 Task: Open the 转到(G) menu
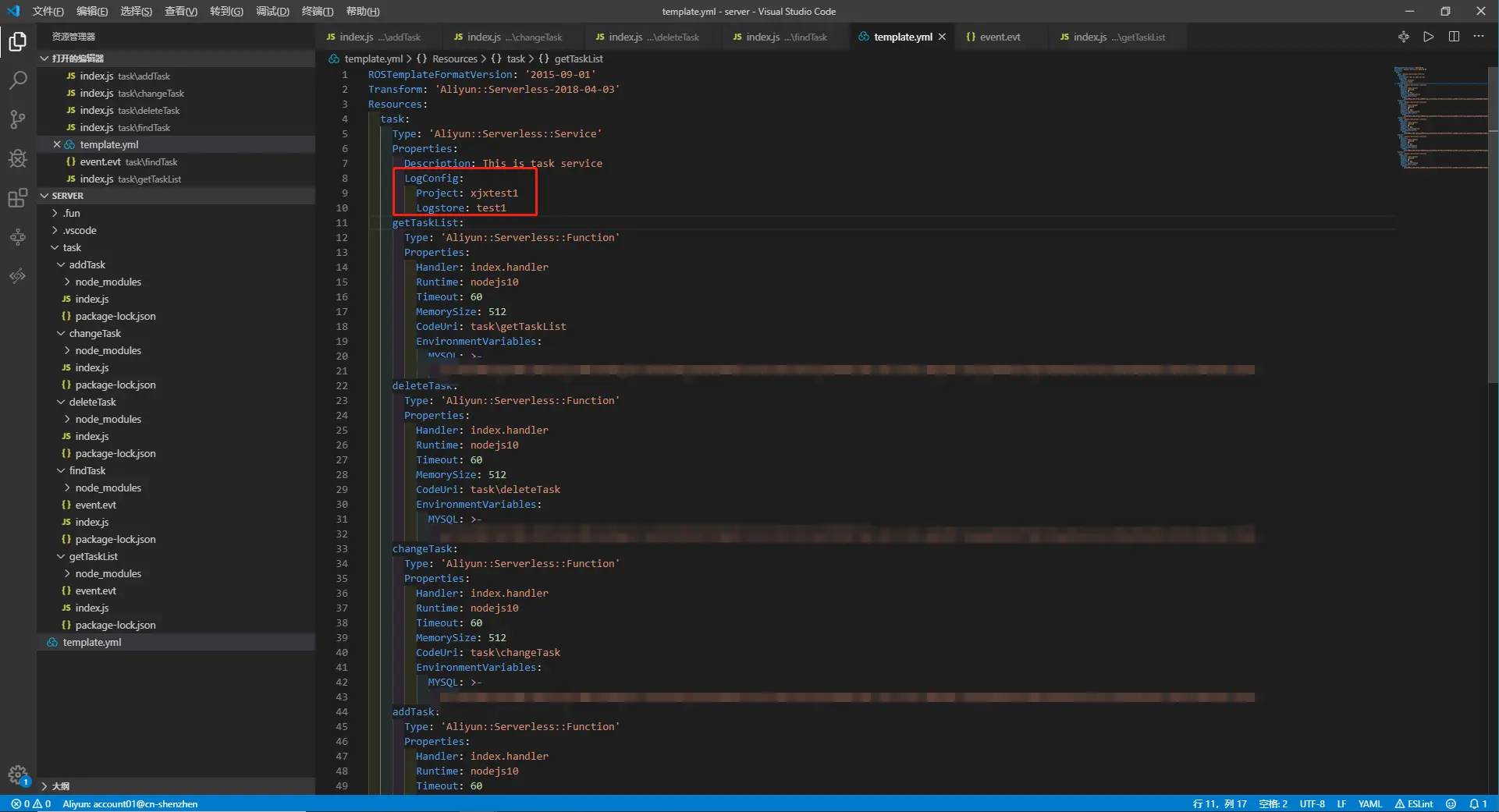[x=226, y=11]
